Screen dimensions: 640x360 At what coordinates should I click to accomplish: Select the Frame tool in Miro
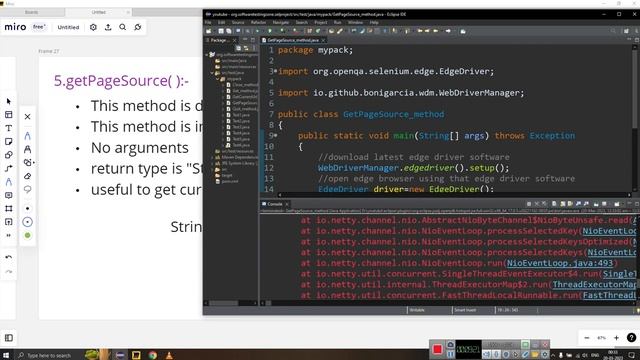tap(9, 209)
